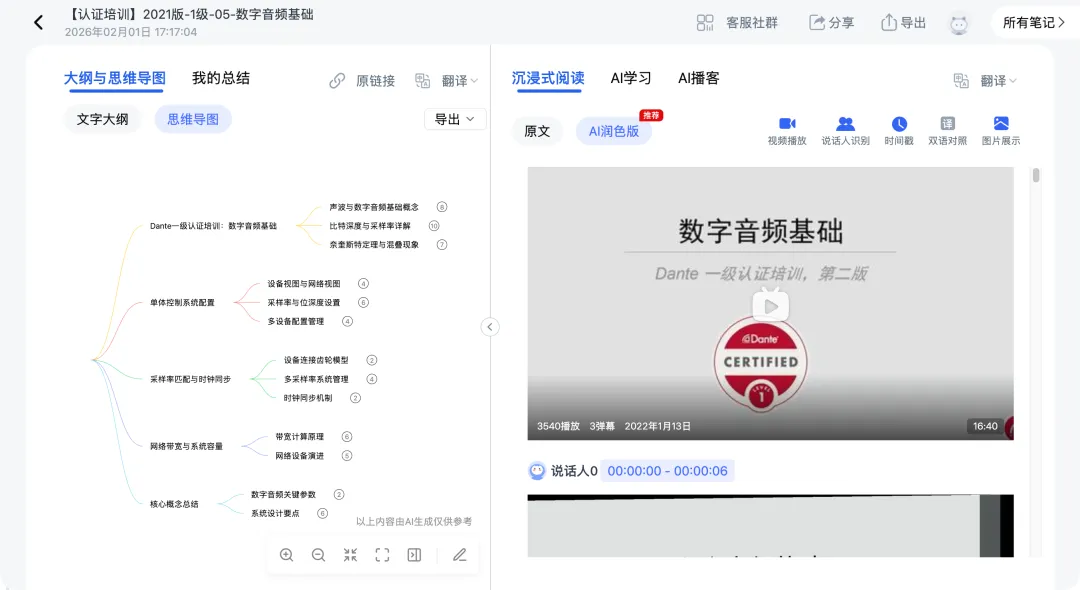Click the image thumbnail below the speaker line
1080x590 pixels.
[x=770, y=525]
